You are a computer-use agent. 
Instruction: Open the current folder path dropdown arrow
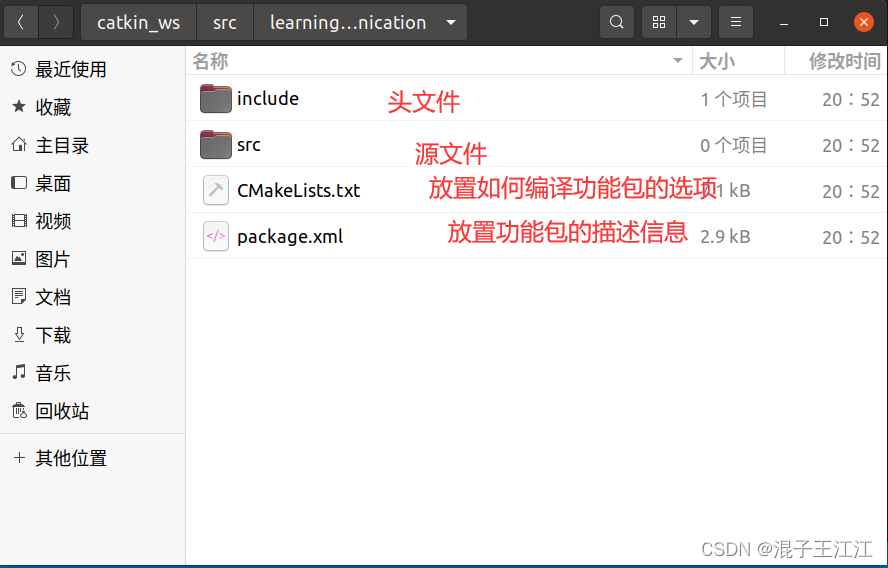click(x=451, y=23)
